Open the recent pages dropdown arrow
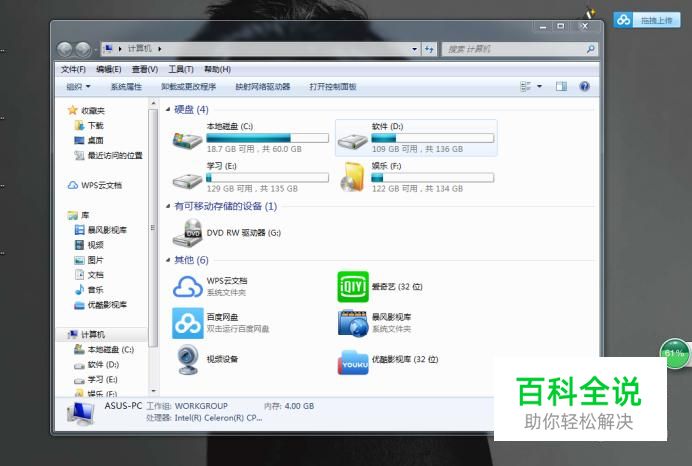 (x=94, y=51)
